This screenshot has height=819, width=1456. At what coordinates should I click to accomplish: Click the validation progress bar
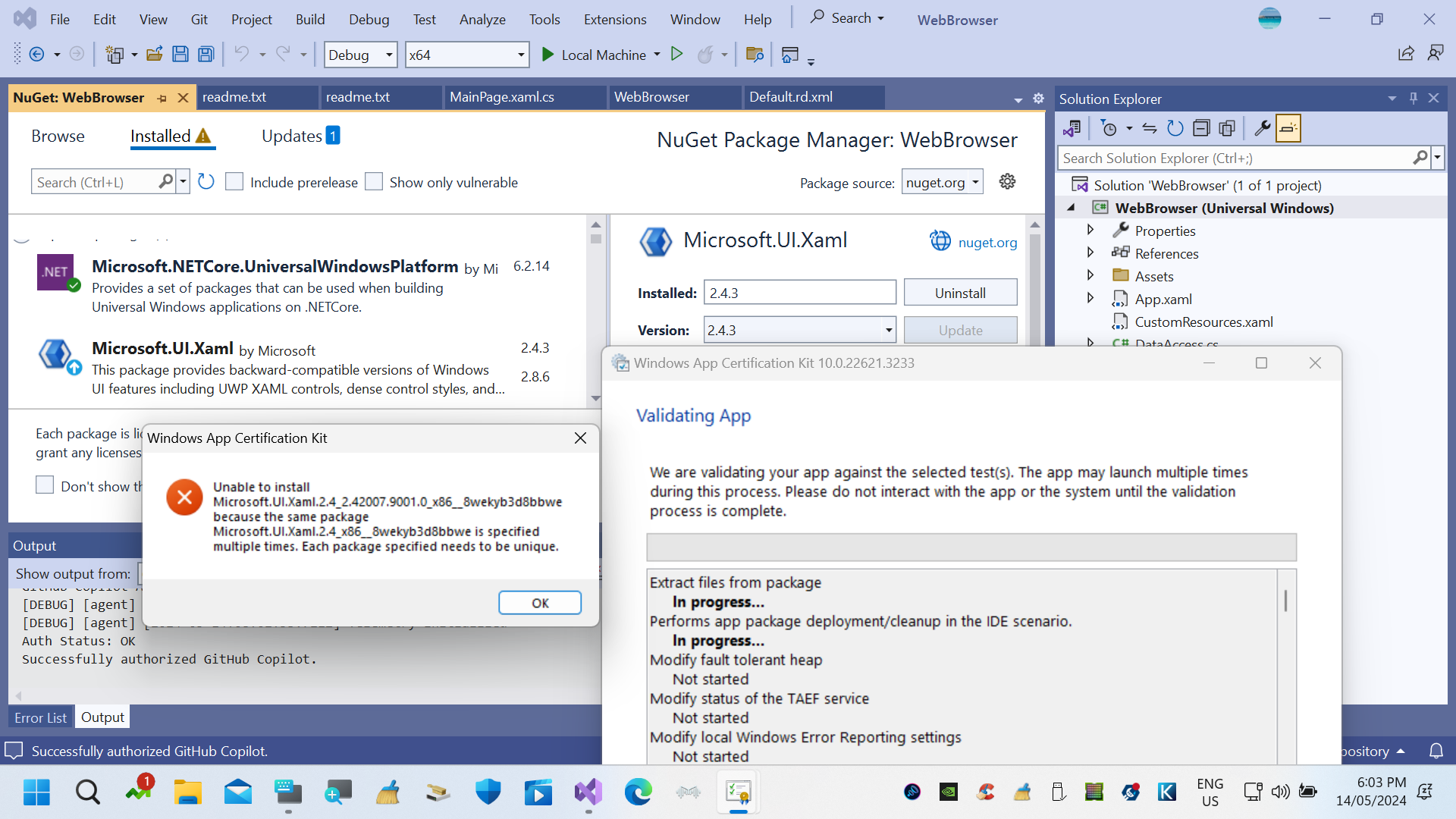point(971,546)
